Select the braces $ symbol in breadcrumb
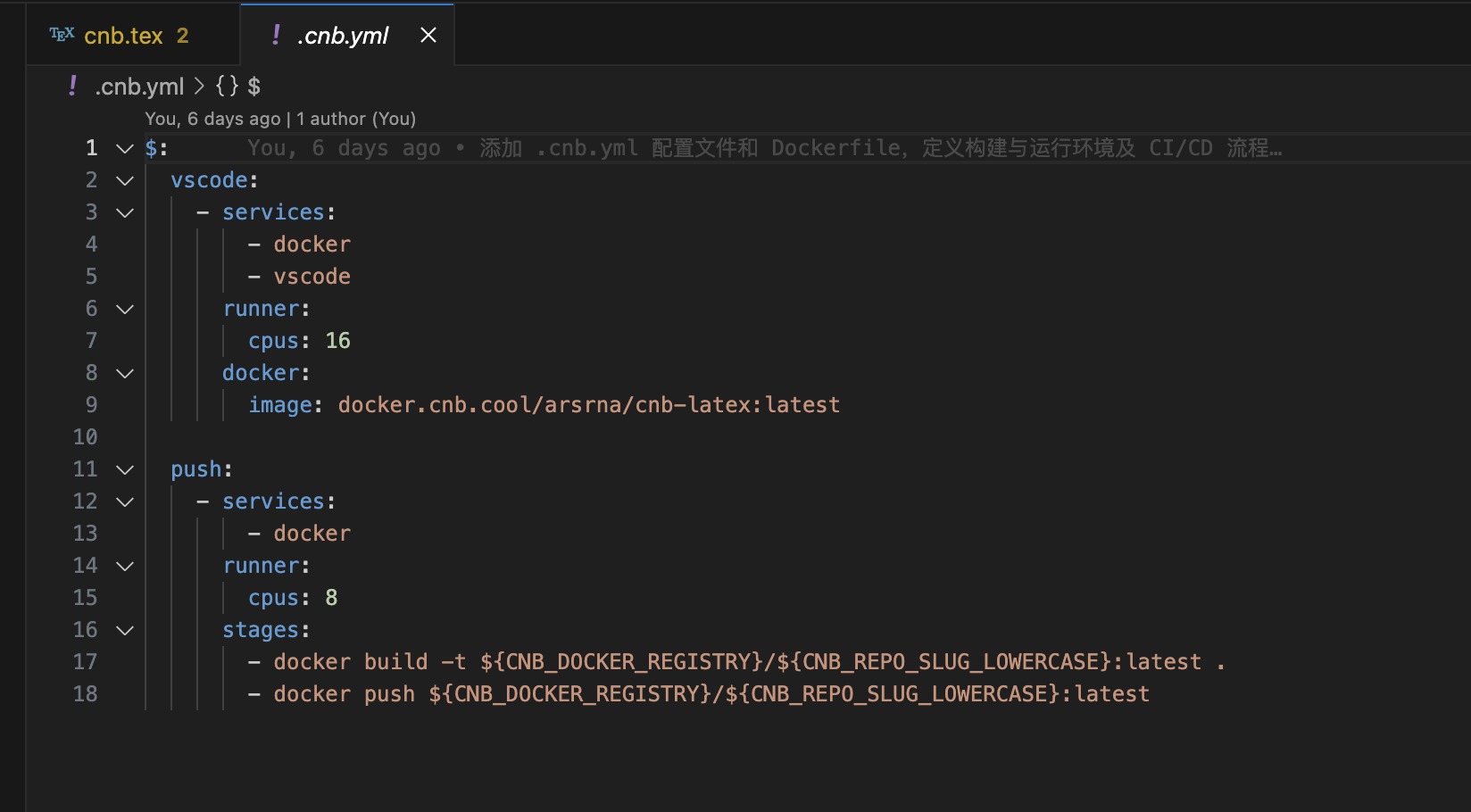Viewport: 1471px width, 812px height. pos(237,86)
